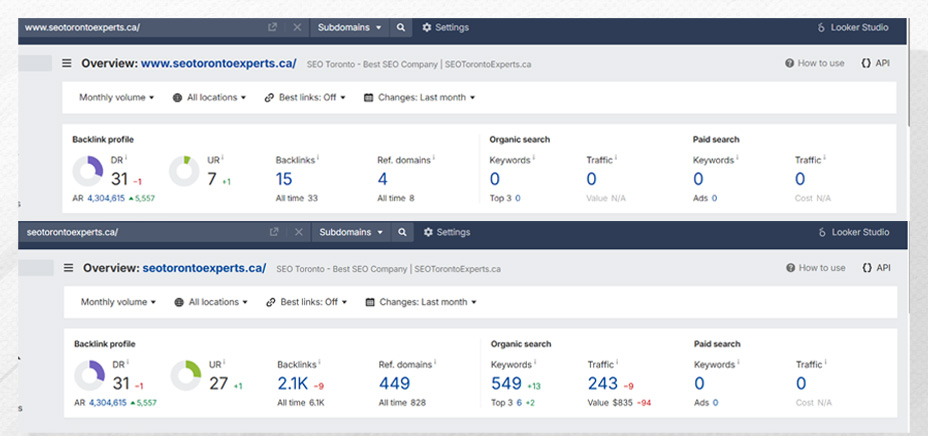Click the Ref. domains info icon in the top panel
The height and width of the screenshot is (436, 928).
coord(433,158)
